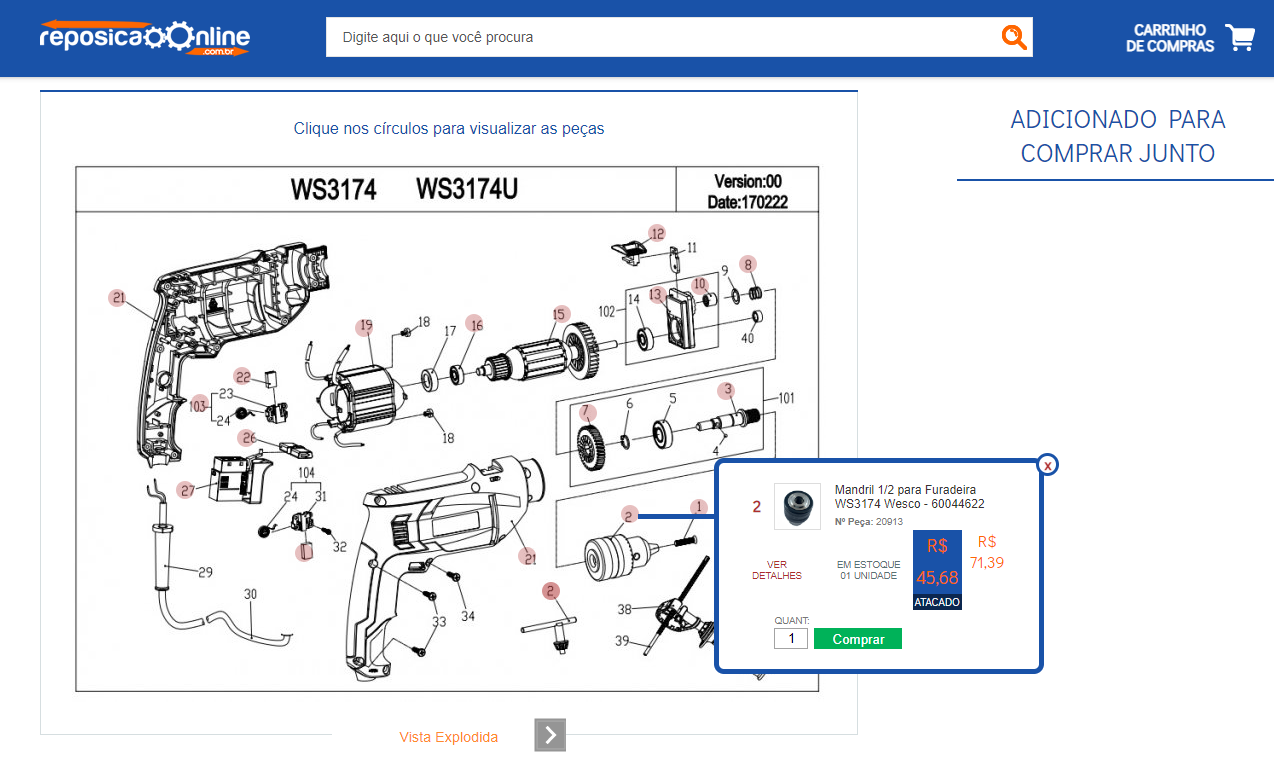Screen dimensions: 1274x759
Task: Select circle 21 on the assembled drill body
Action: [x=527, y=557]
